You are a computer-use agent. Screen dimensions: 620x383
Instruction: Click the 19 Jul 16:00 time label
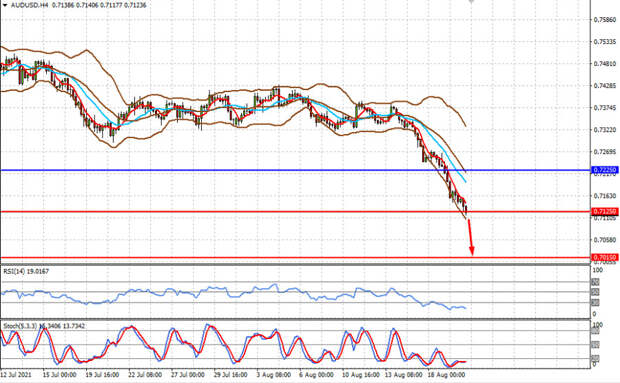102,374
